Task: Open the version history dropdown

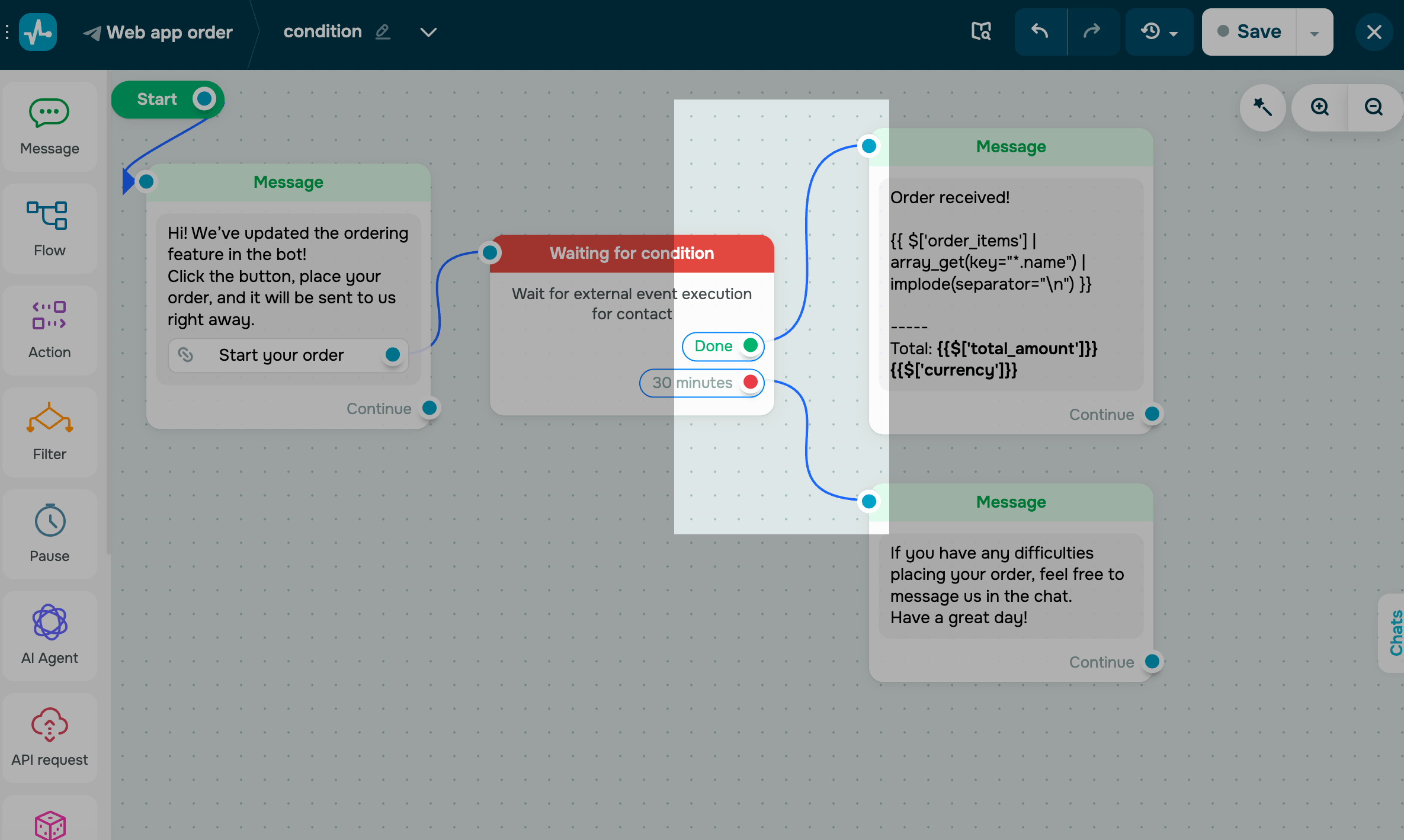Action: [x=1159, y=31]
